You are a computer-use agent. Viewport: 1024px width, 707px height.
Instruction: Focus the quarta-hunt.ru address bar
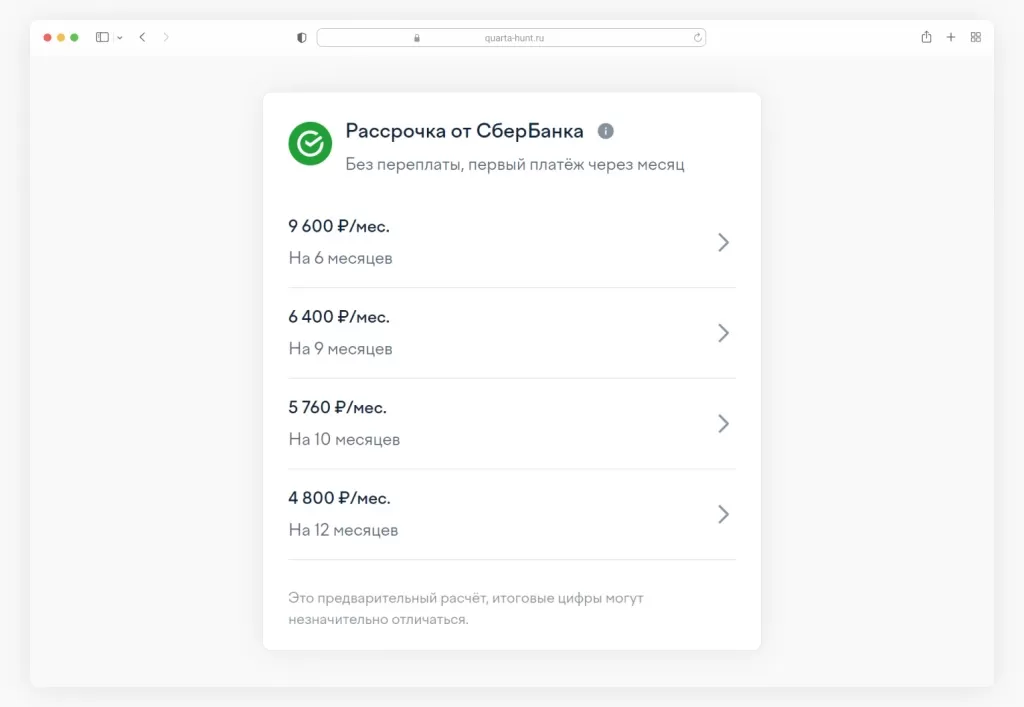point(511,38)
